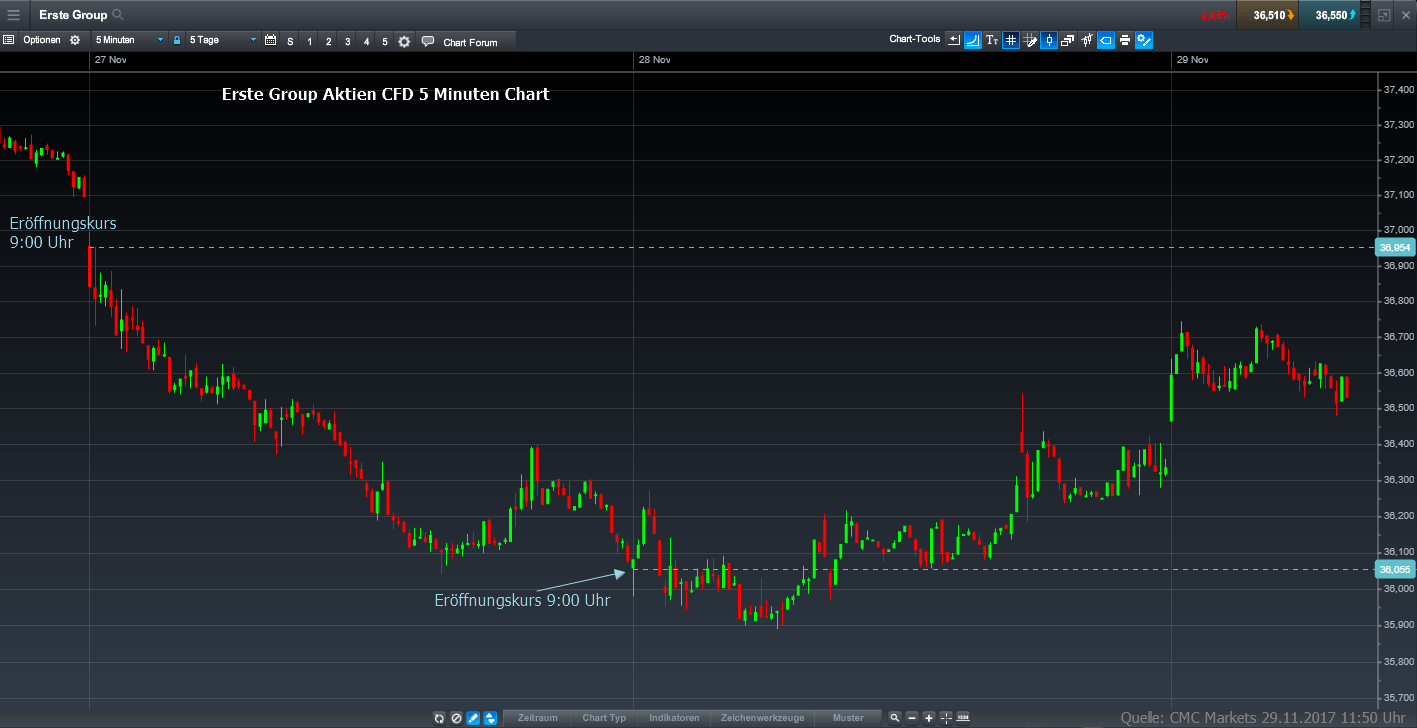Click the sell price 36,510 button
Screen dimensions: 1417x728
[1267, 15]
